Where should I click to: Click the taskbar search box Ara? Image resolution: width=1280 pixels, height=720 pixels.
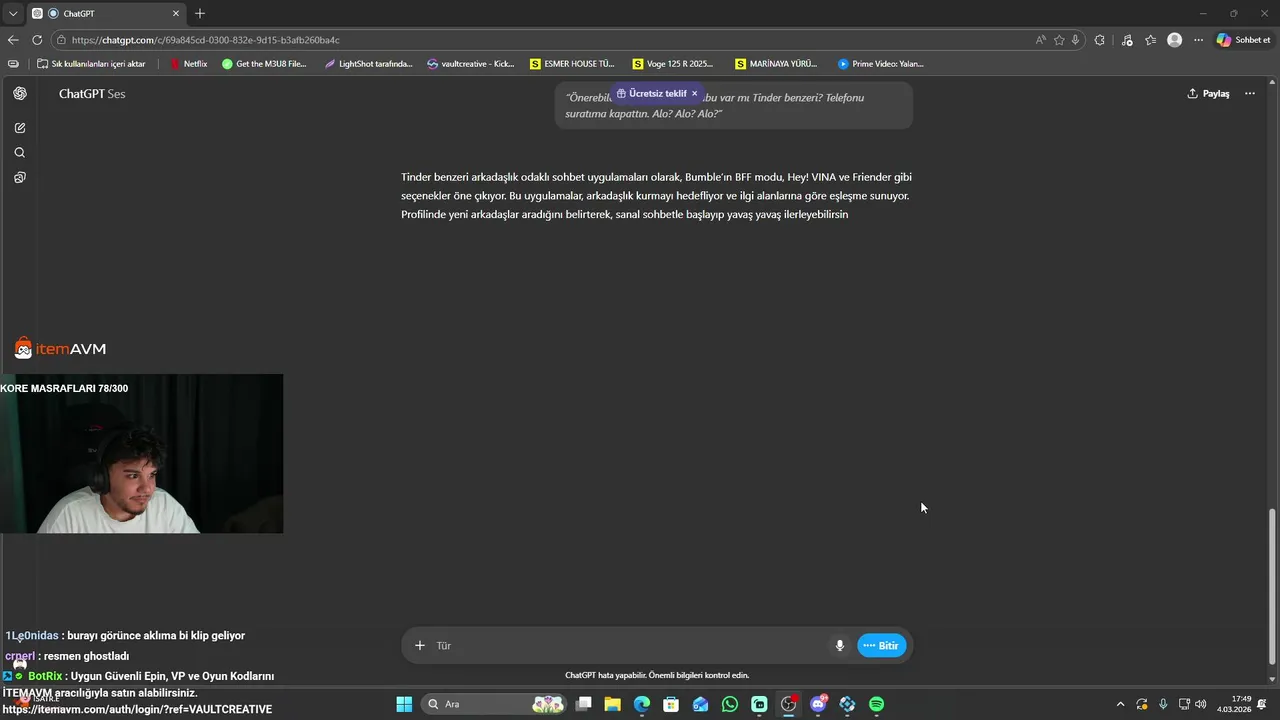[x=495, y=704]
